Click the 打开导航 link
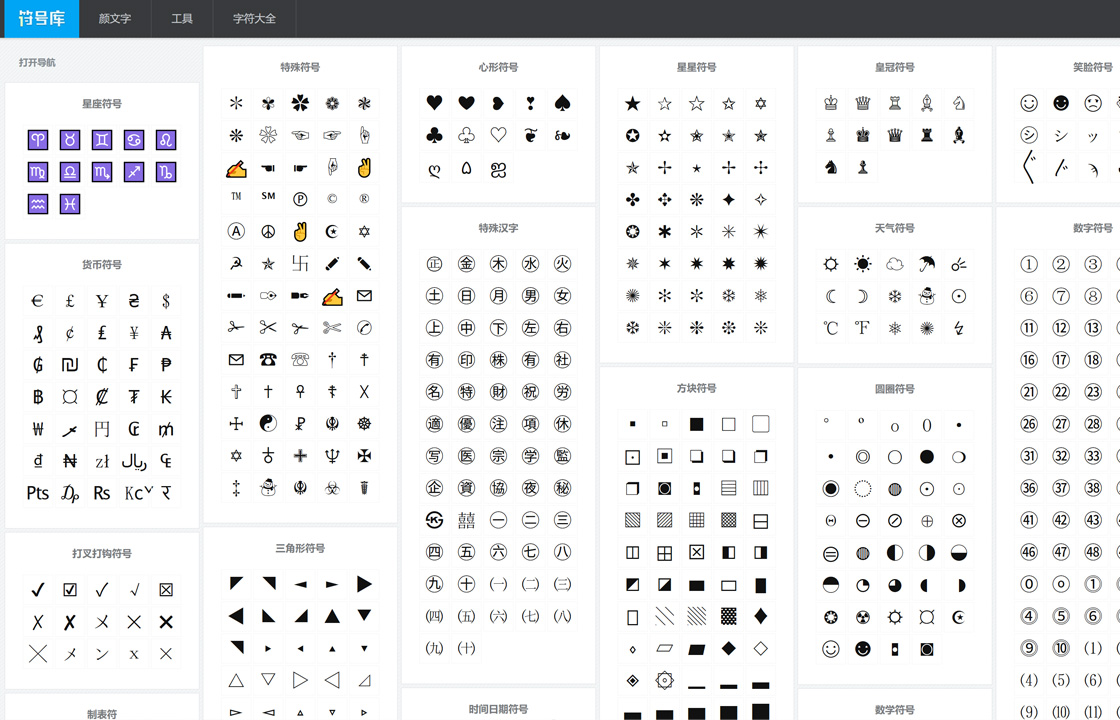Screen dimensions: 1120x720 point(37,63)
